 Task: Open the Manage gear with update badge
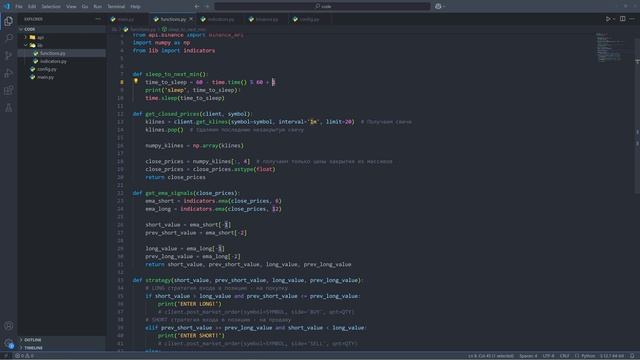point(9,343)
